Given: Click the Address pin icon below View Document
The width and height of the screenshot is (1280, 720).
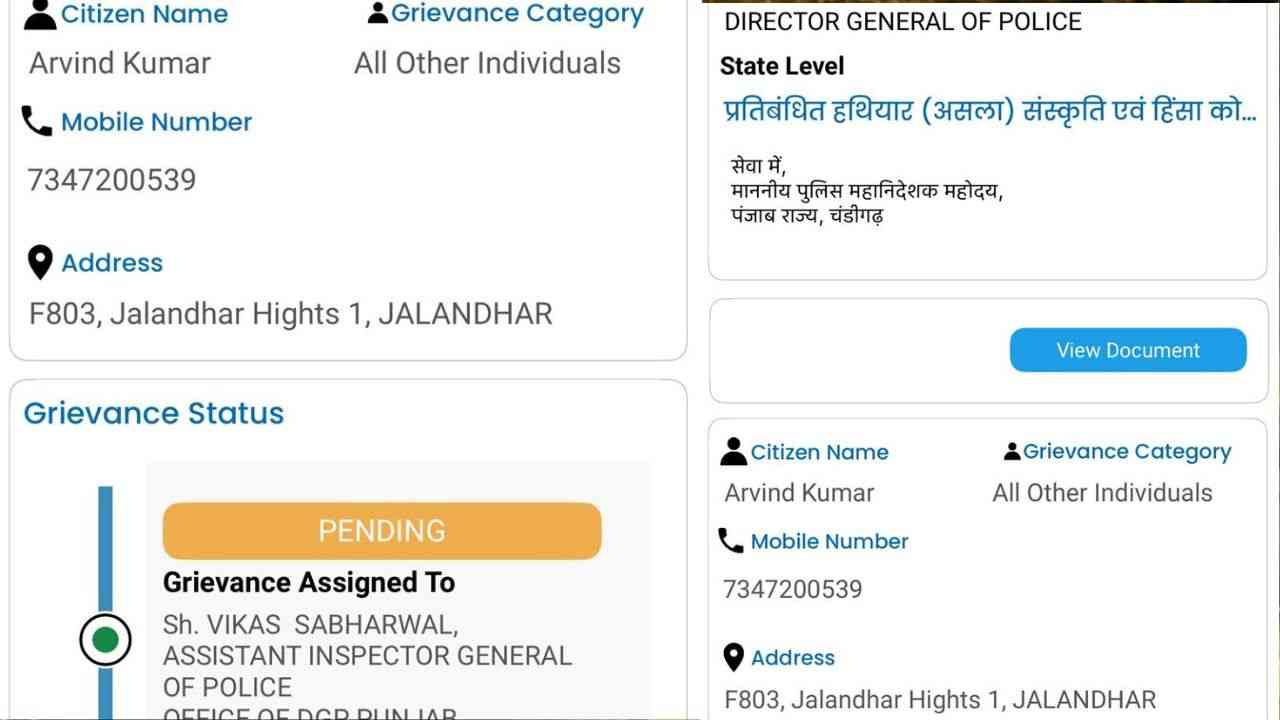Looking at the screenshot, I should pyautogui.click(x=734, y=658).
